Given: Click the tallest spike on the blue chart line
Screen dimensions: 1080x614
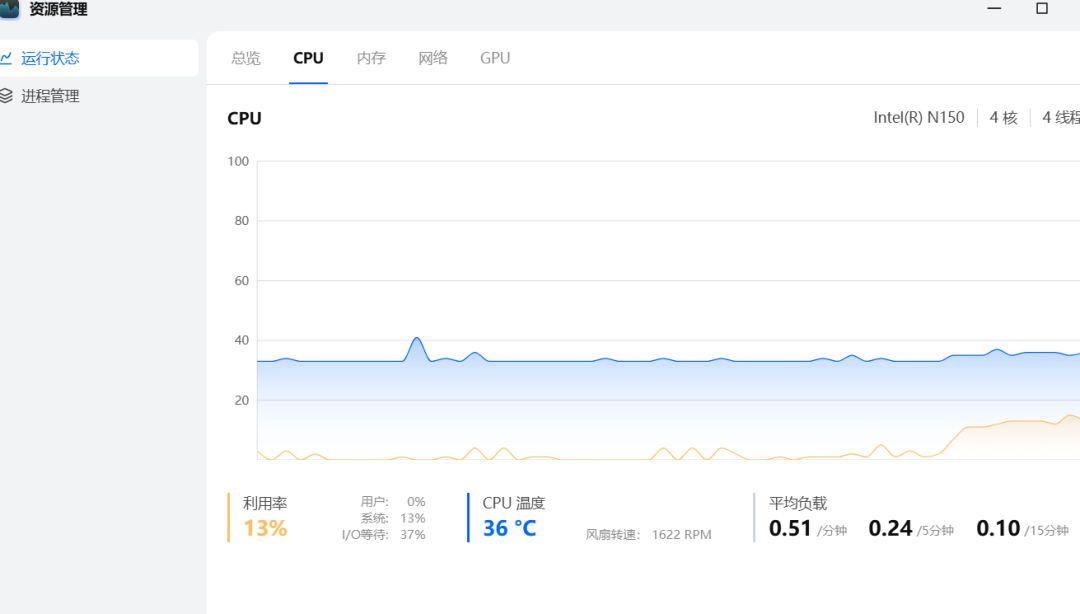Looking at the screenshot, I should [417, 339].
